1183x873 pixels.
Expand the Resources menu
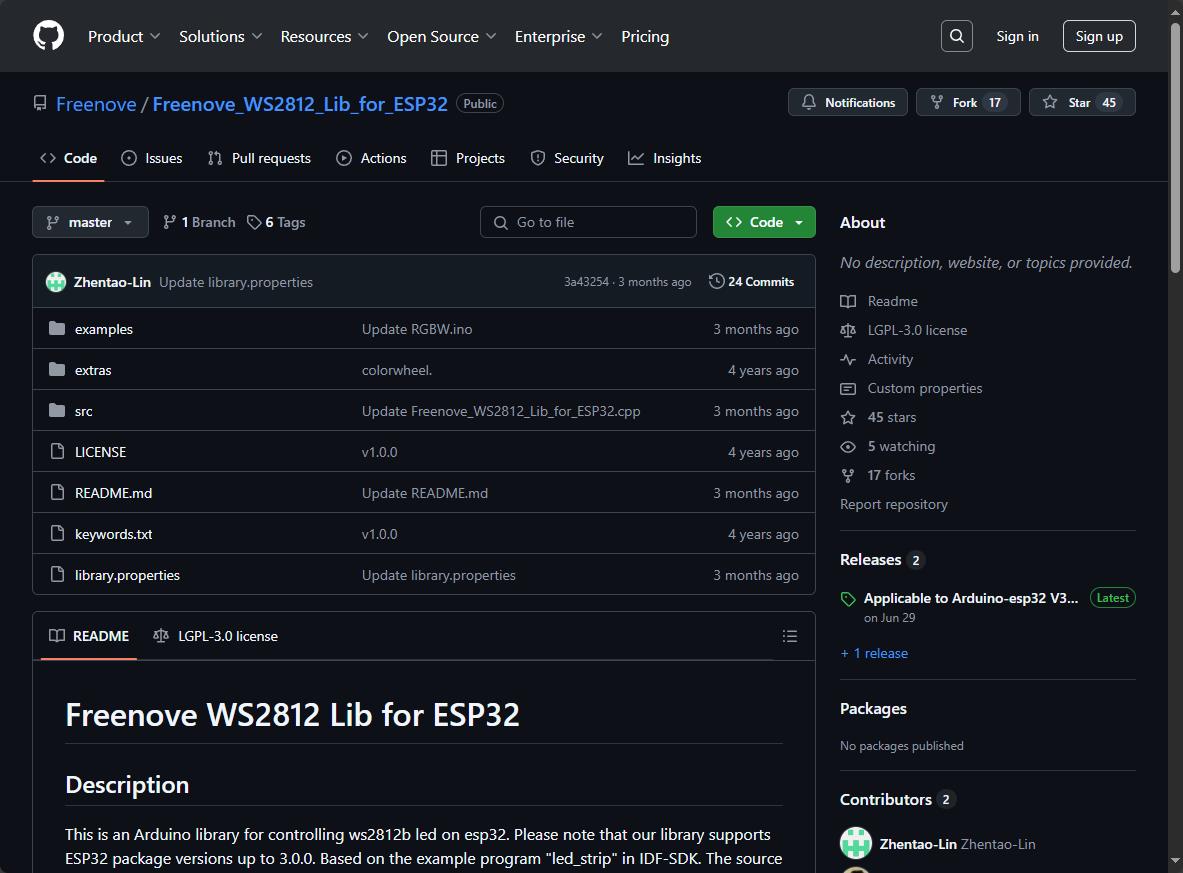click(x=324, y=36)
